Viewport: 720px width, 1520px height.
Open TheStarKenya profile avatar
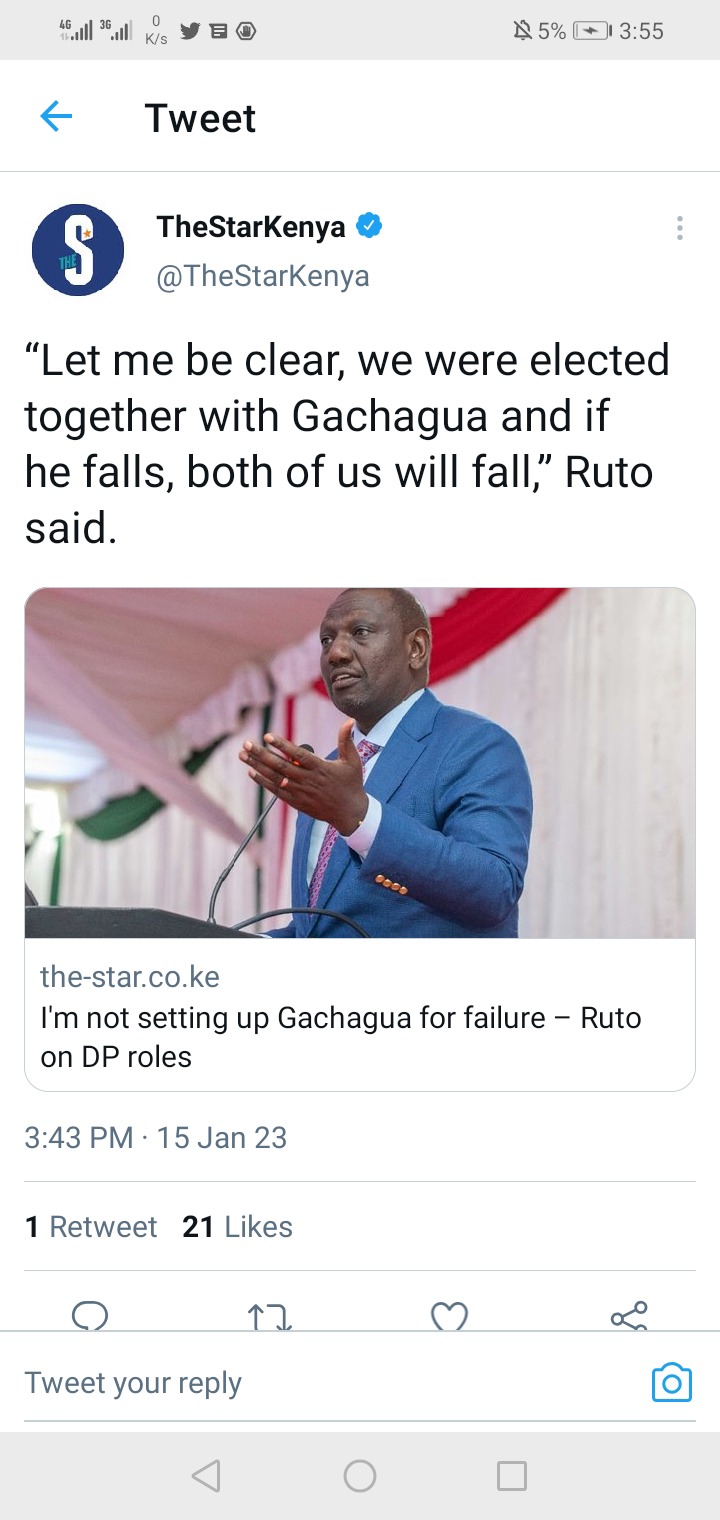click(78, 249)
